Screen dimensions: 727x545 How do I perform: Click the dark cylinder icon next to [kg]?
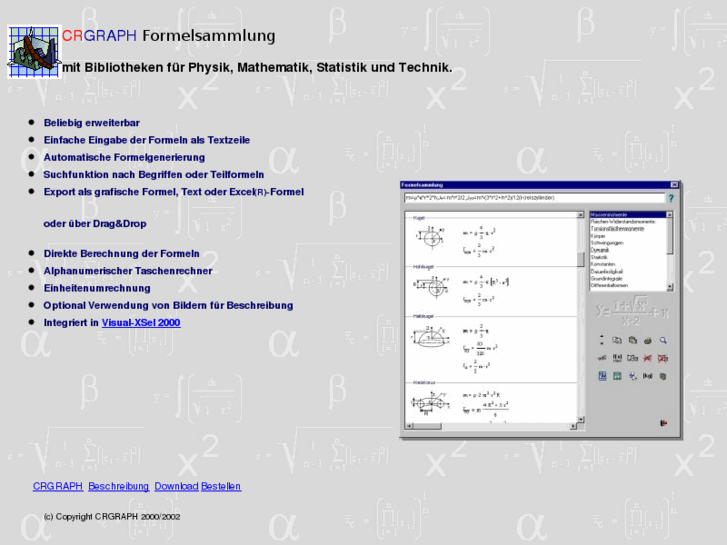[x=663, y=376]
